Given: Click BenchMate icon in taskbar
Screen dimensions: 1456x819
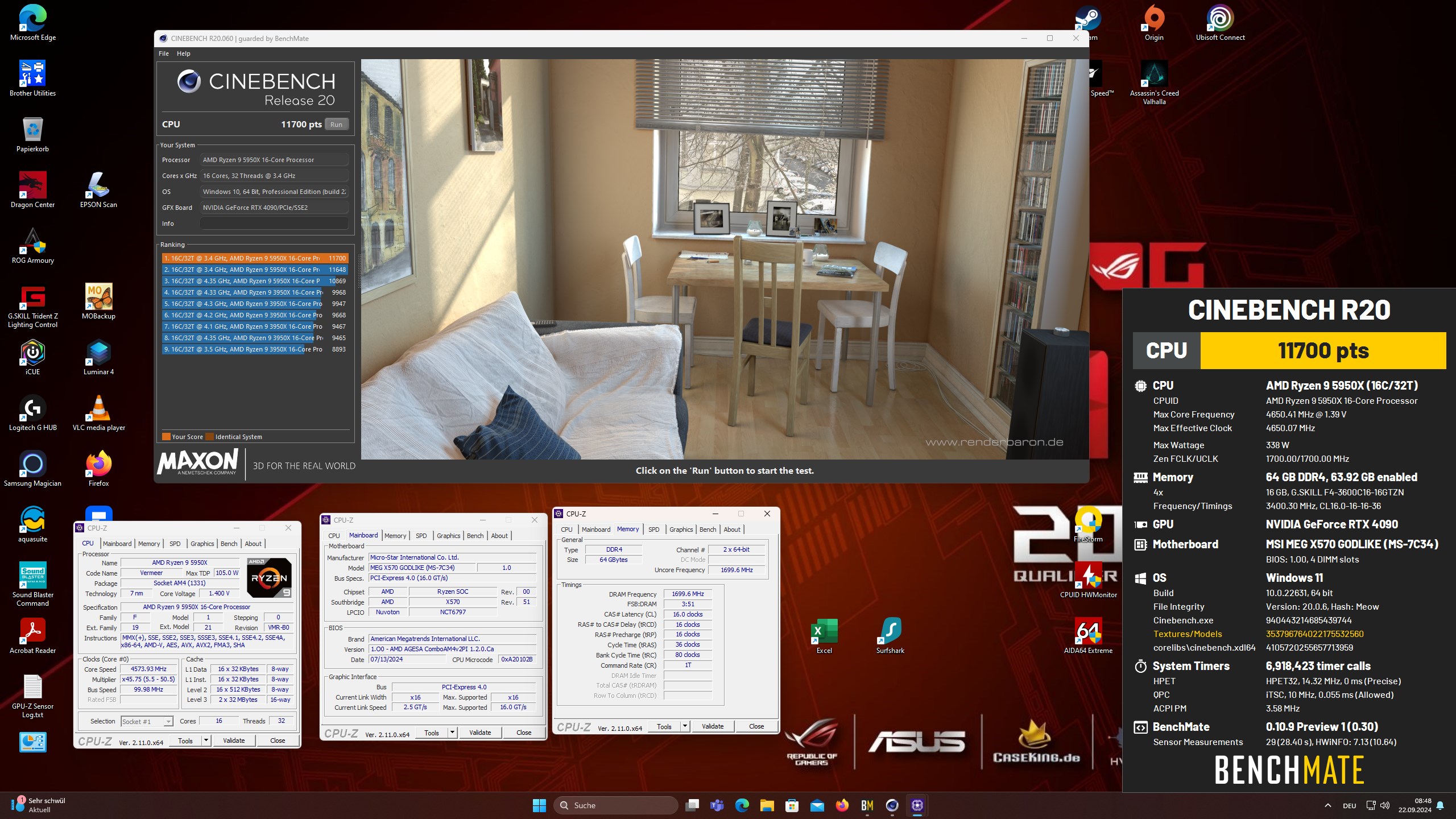Looking at the screenshot, I should [x=867, y=805].
